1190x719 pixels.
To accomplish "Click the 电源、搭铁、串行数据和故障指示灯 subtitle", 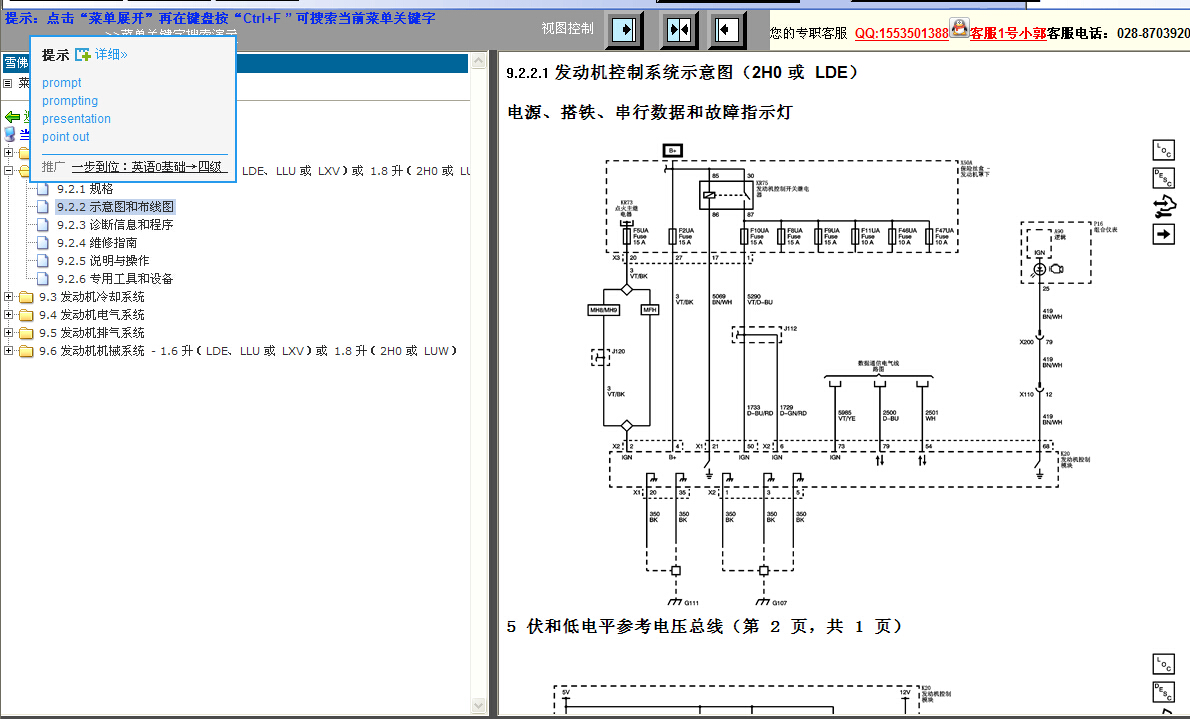I will [x=650, y=112].
